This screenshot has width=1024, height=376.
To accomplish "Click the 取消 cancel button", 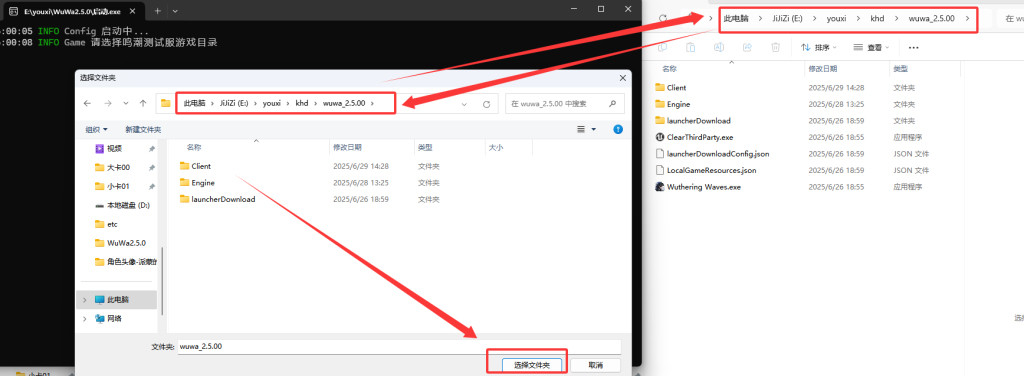I will pyautogui.click(x=595, y=365).
